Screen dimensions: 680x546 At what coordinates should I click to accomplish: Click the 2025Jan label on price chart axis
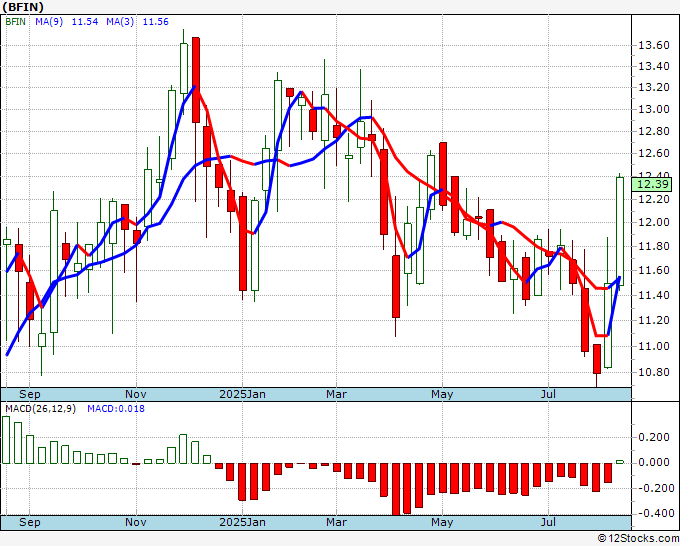tap(242, 394)
